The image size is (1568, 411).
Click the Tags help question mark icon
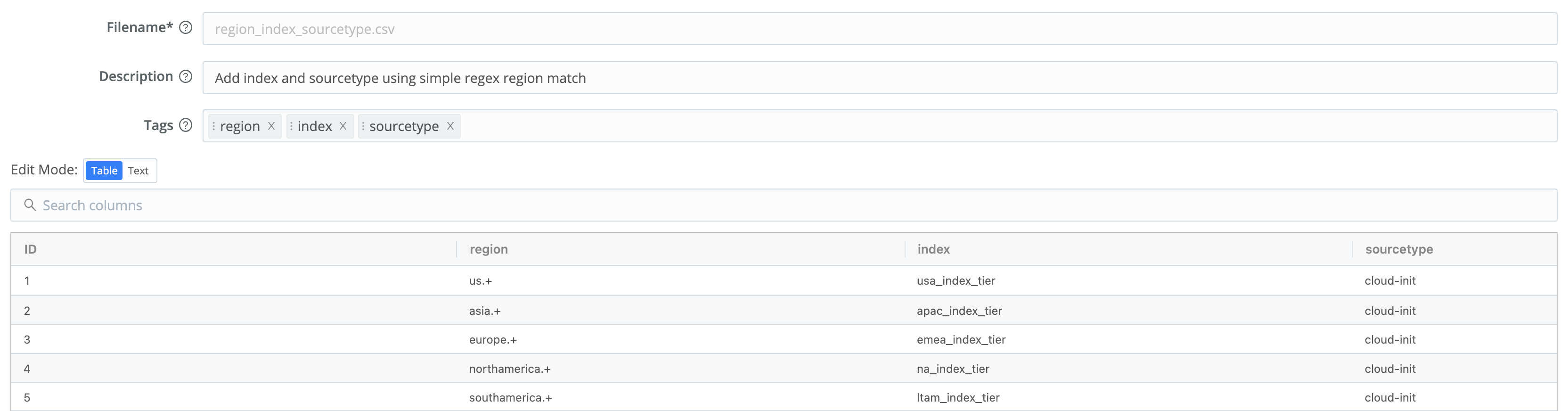point(186,125)
